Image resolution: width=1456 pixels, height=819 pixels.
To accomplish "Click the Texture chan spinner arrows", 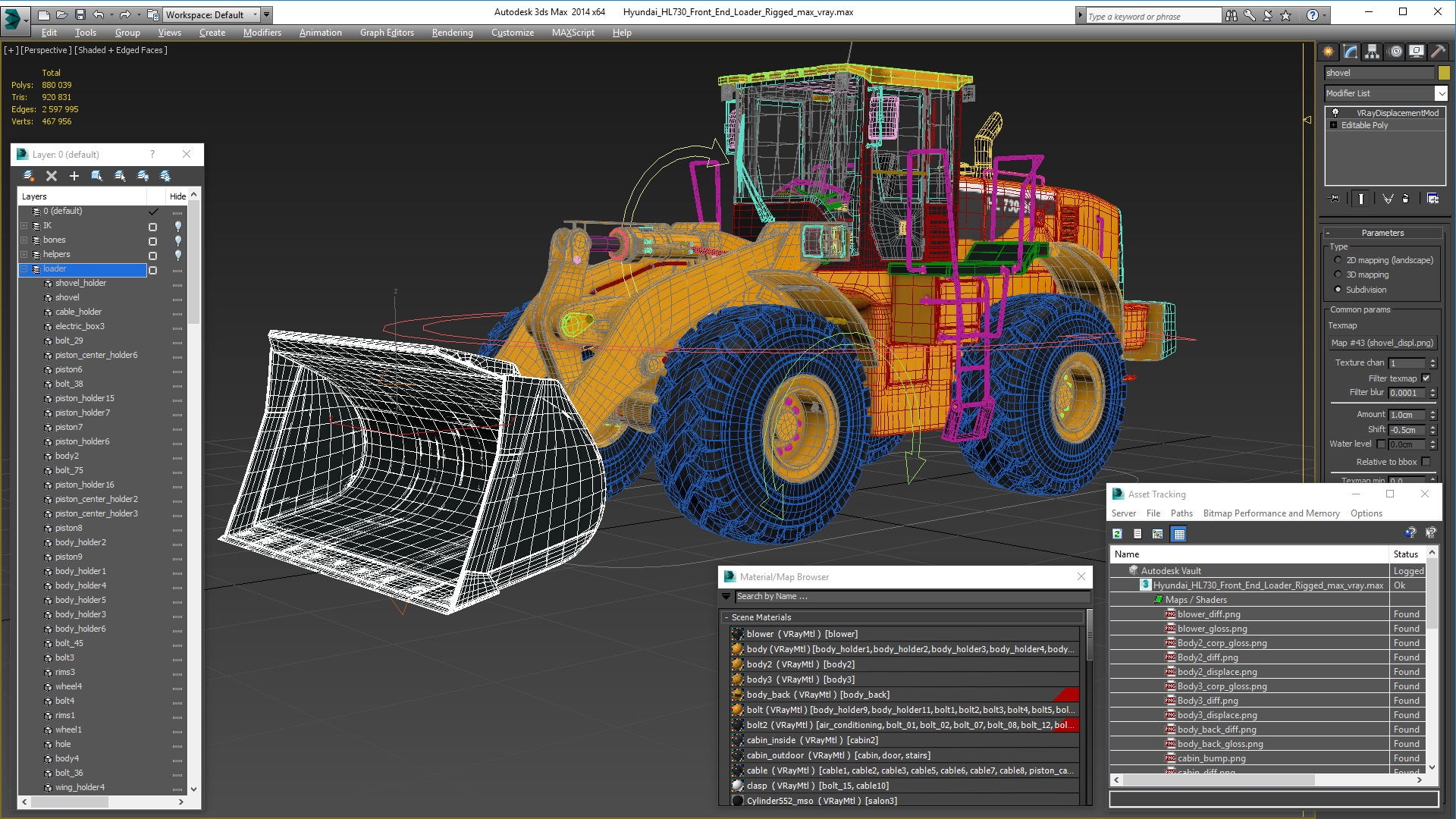I will coord(1433,363).
